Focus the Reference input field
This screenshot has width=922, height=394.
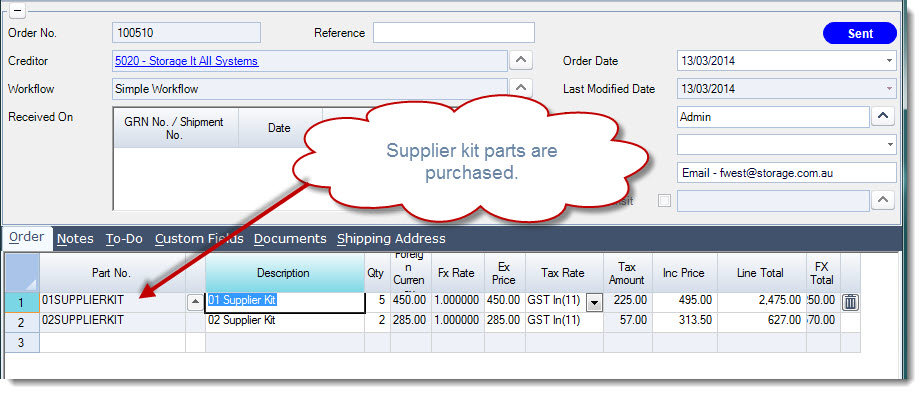coord(453,33)
